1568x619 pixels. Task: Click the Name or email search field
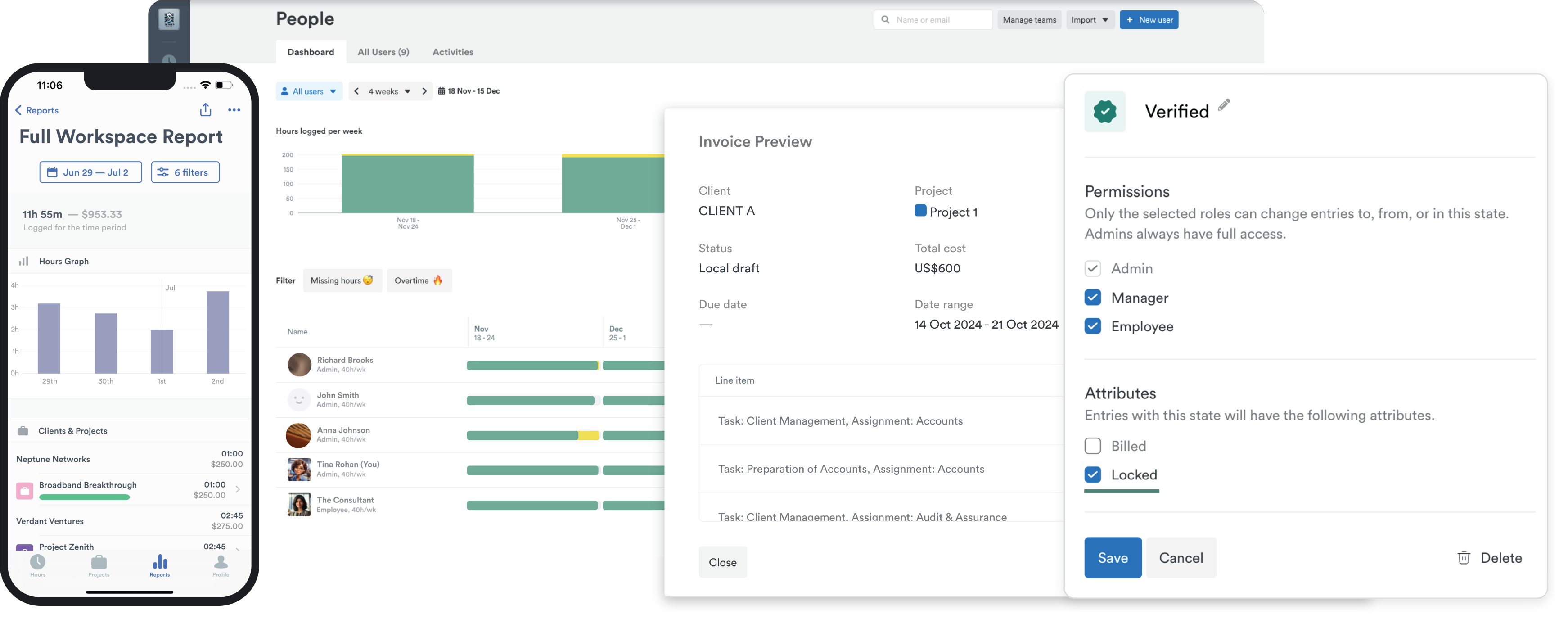(937, 20)
